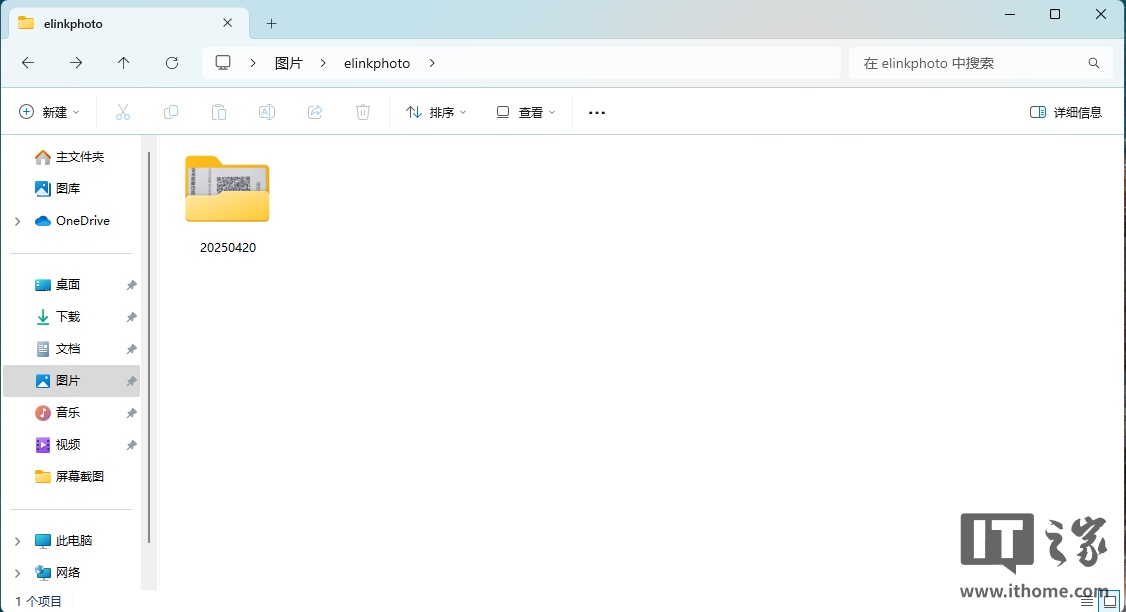Refresh the current folder view

tap(172, 63)
